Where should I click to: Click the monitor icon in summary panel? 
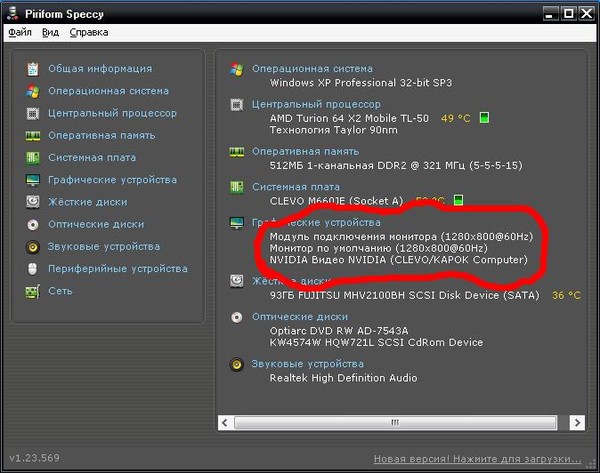pyautogui.click(x=236, y=223)
